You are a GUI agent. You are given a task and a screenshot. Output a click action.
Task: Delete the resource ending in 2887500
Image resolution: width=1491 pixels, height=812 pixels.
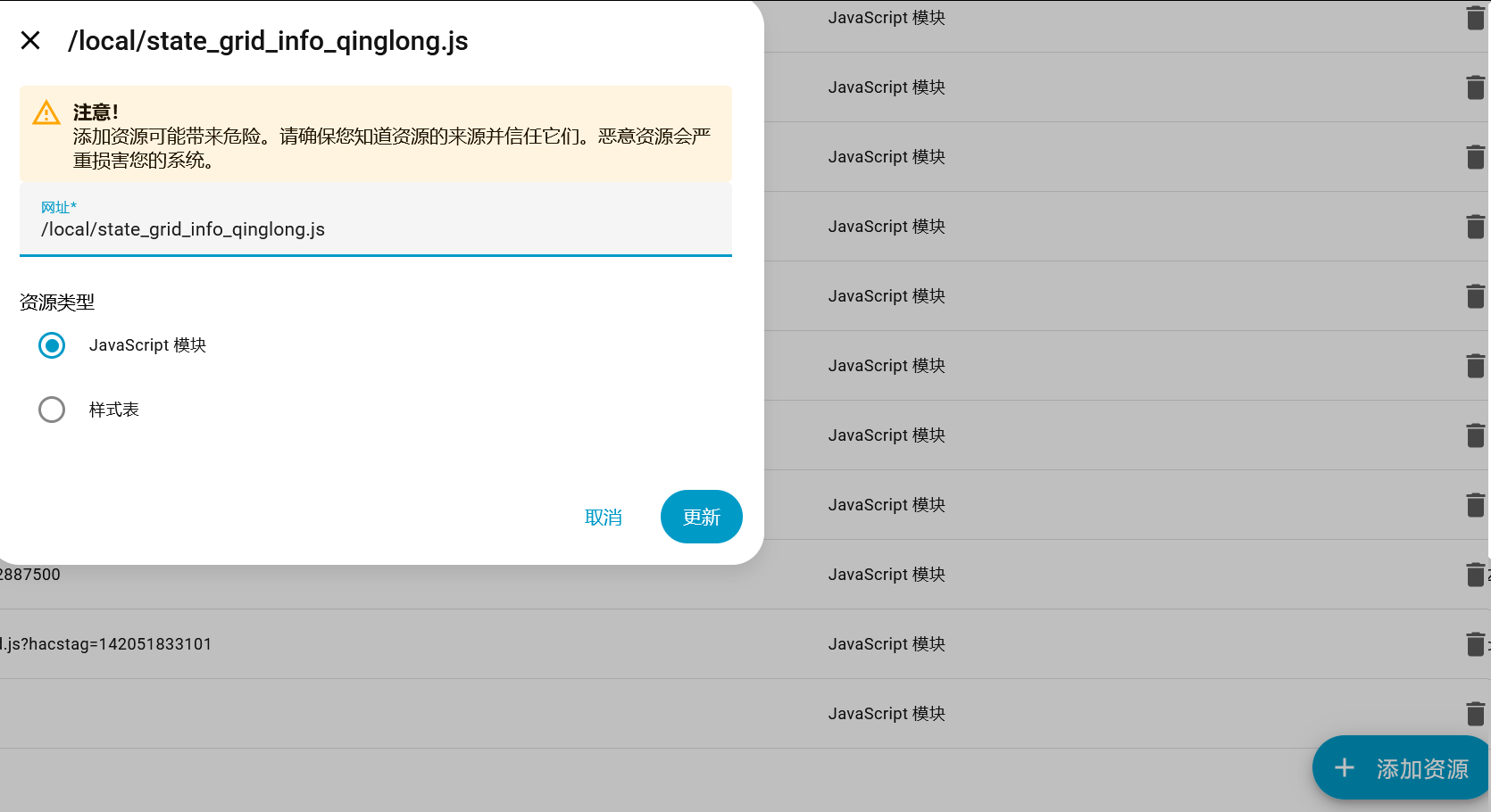(x=1475, y=574)
